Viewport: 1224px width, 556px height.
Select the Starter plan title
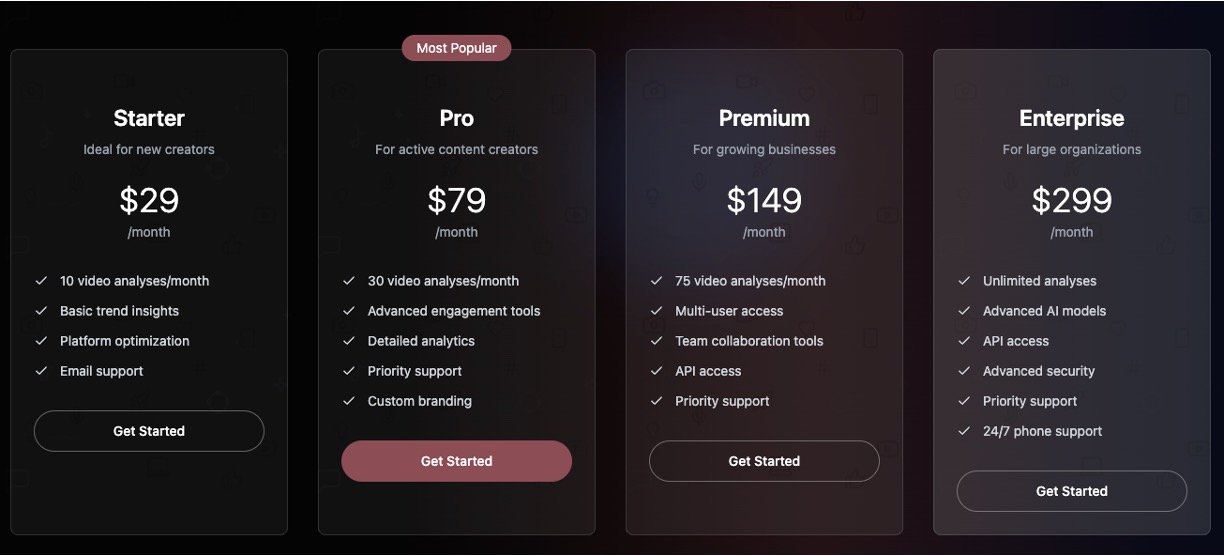[149, 118]
